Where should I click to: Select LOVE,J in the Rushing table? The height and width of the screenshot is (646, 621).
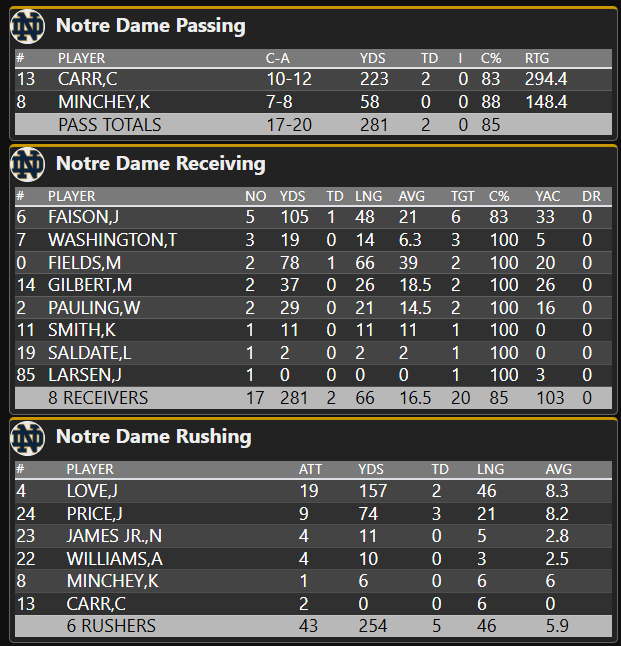[92, 491]
